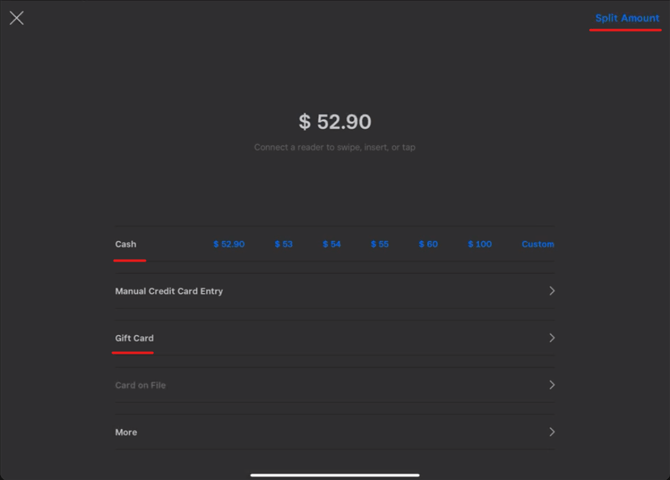This screenshot has width=670, height=480.
Task: Open More payment options
Action: tap(126, 432)
